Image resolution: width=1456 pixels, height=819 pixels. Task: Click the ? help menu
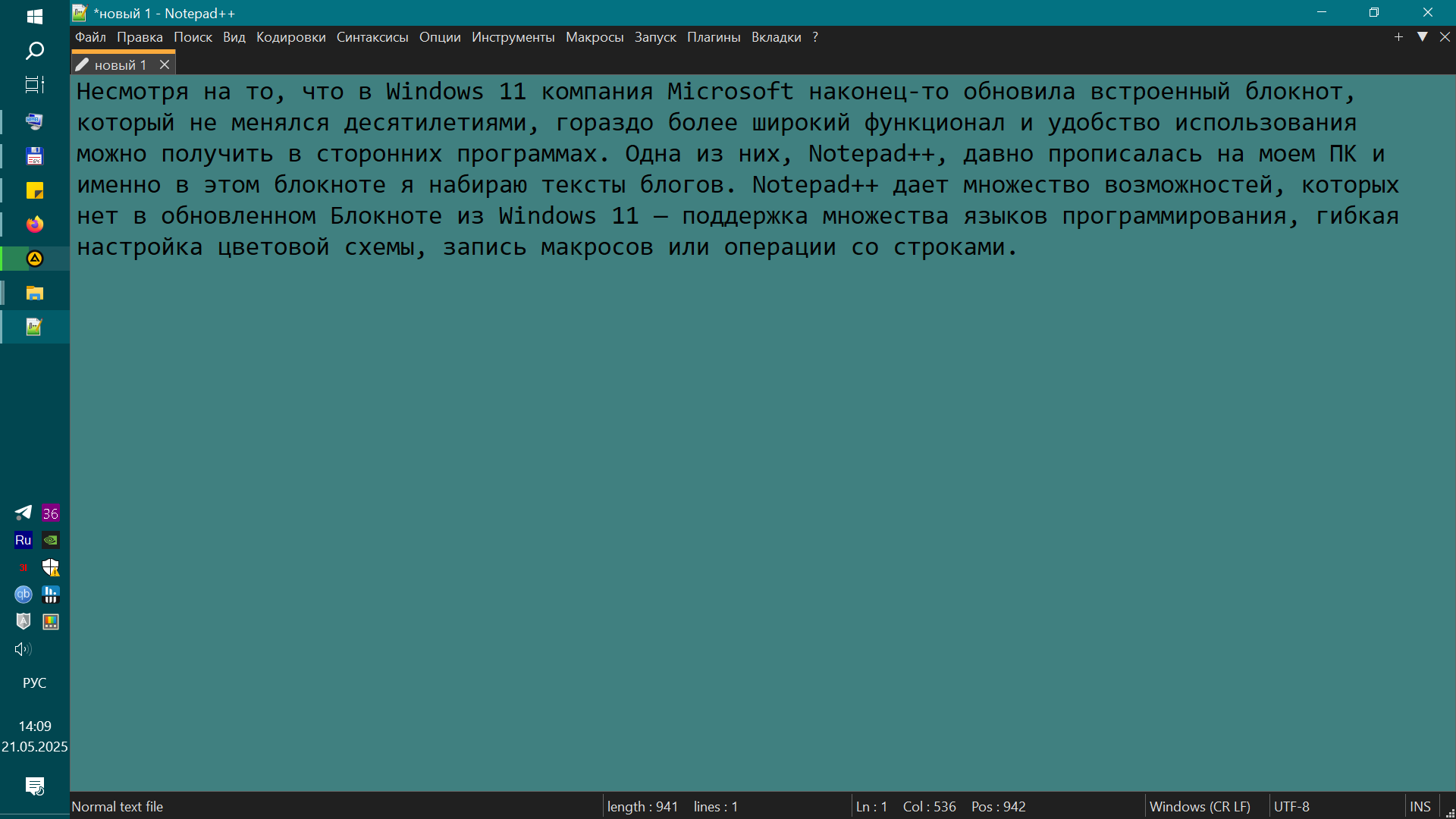coord(815,37)
